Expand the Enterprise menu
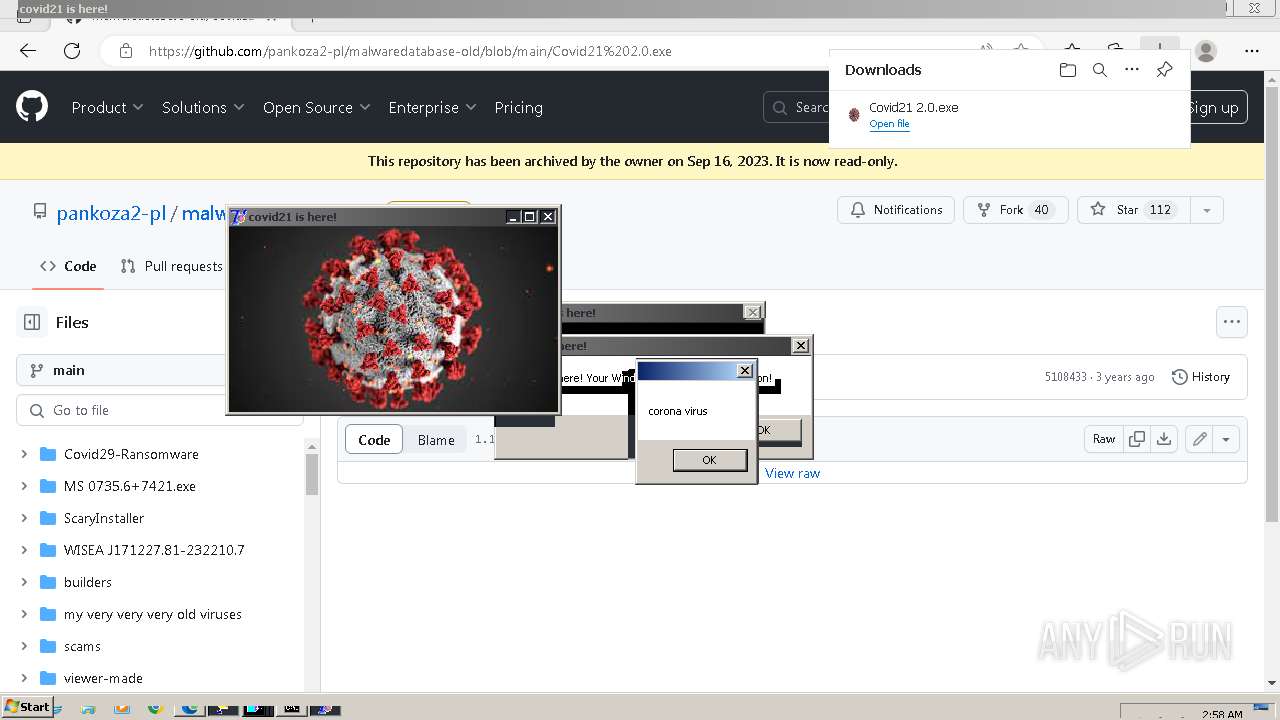This screenshot has height=720, width=1280. pos(432,107)
